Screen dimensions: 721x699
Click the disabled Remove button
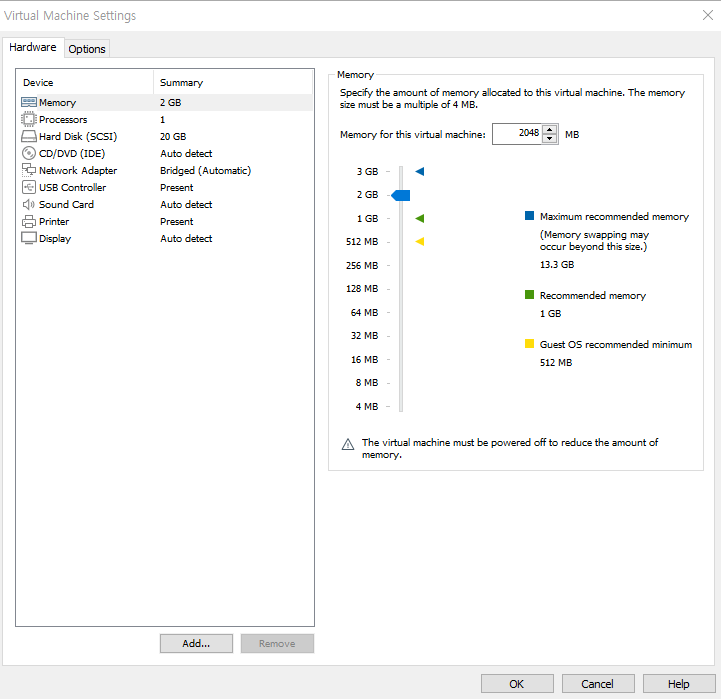click(277, 643)
